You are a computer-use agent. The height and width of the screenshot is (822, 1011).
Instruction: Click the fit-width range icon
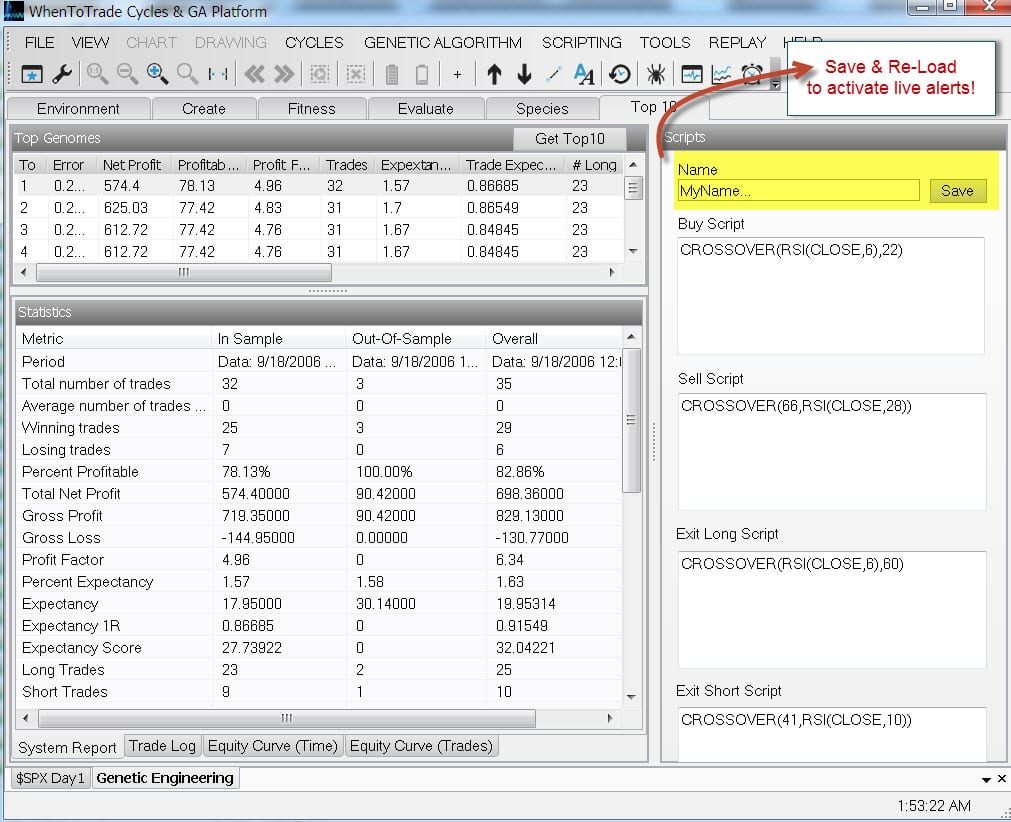[x=218, y=75]
